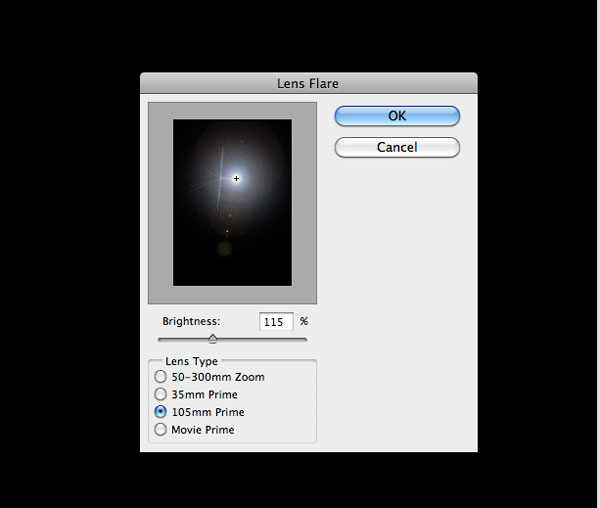Image resolution: width=600 pixels, height=508 pixels.
Task: Choose the 35mm Prime radio button
Action: coord(161,394)
